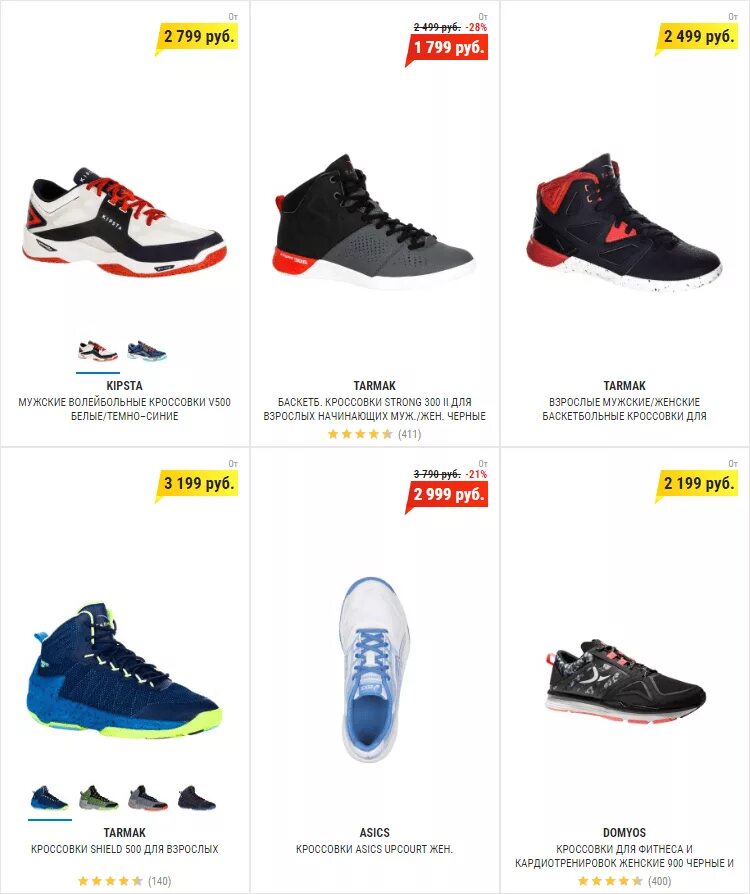Open the white Asics Upcourt shoe image
This screenshot has height=894, width=750.
pyautogui.click(x=374, y=670)
